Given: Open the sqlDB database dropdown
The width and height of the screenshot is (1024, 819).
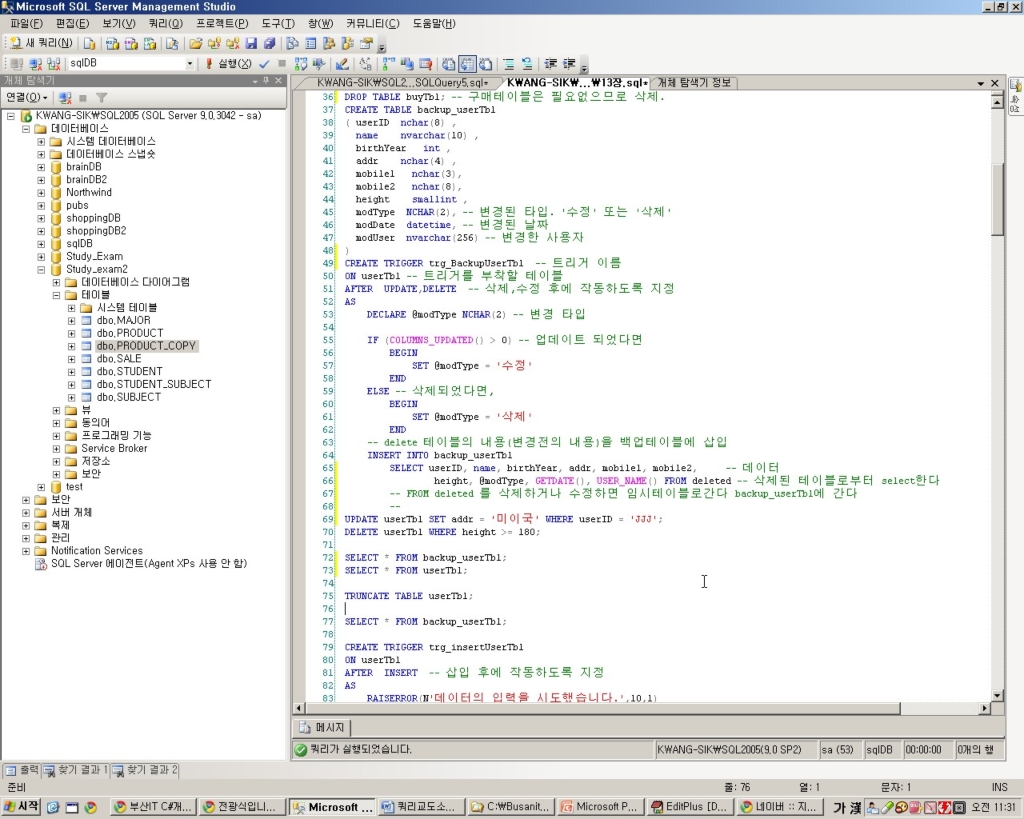Looking at the screenshot, I should pos(189,63).
